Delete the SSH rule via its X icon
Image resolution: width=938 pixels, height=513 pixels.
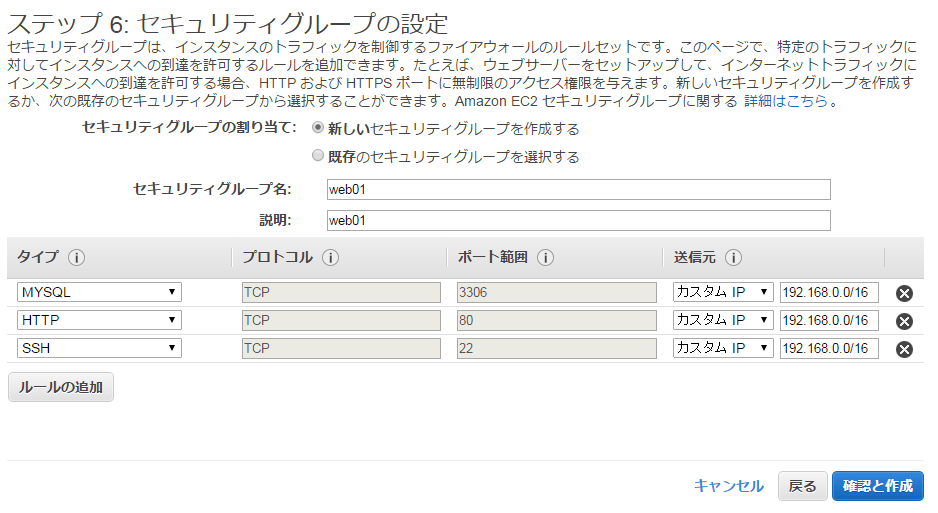coord(904,349)
